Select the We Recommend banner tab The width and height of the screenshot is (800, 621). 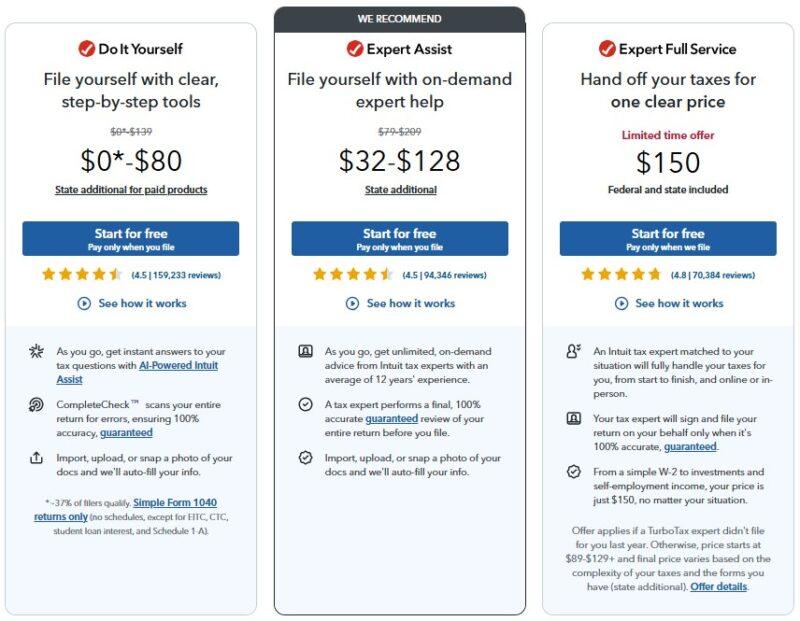click(x=400, y=19)
